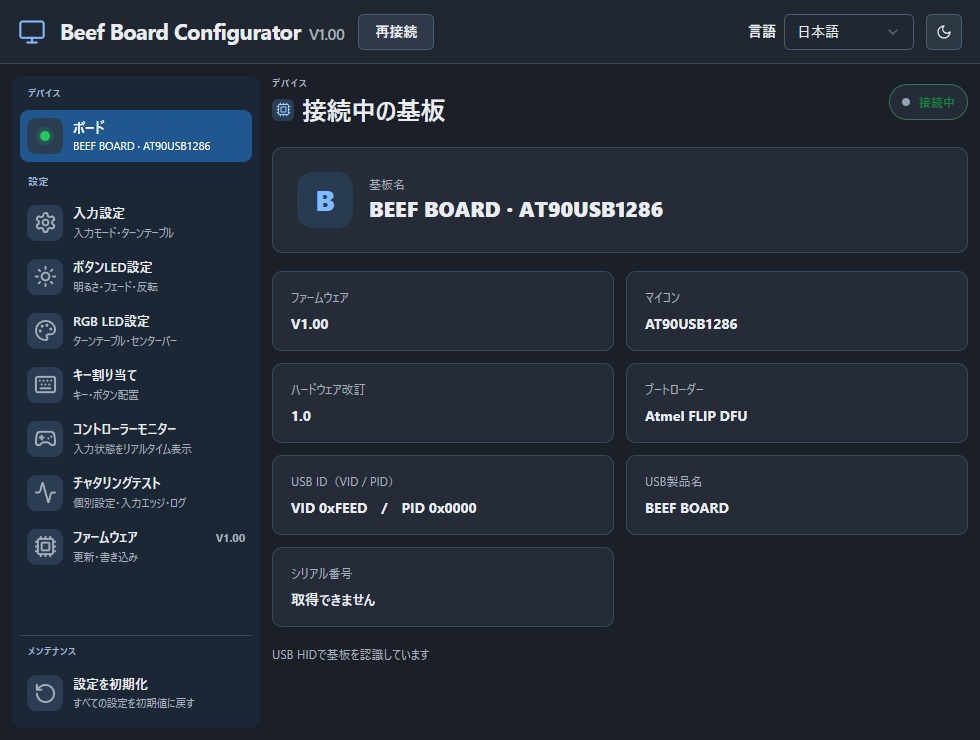
Task: Open コントローラーモニター page
Action: pos(136,439)
